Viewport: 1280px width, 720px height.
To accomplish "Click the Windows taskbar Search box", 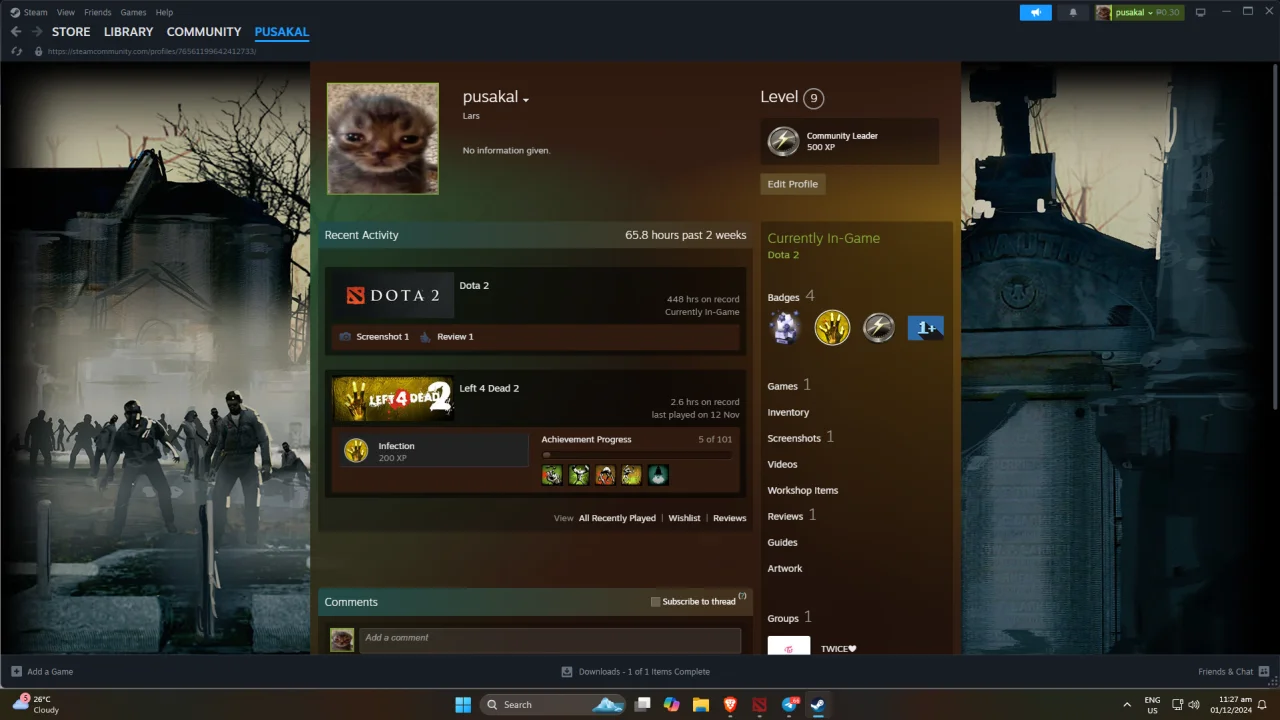I will coord(553,704).
